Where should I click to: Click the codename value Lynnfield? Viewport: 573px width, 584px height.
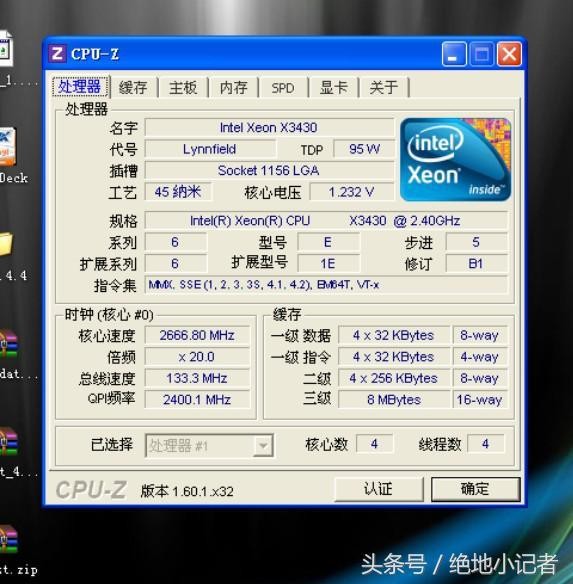point(210,149)
